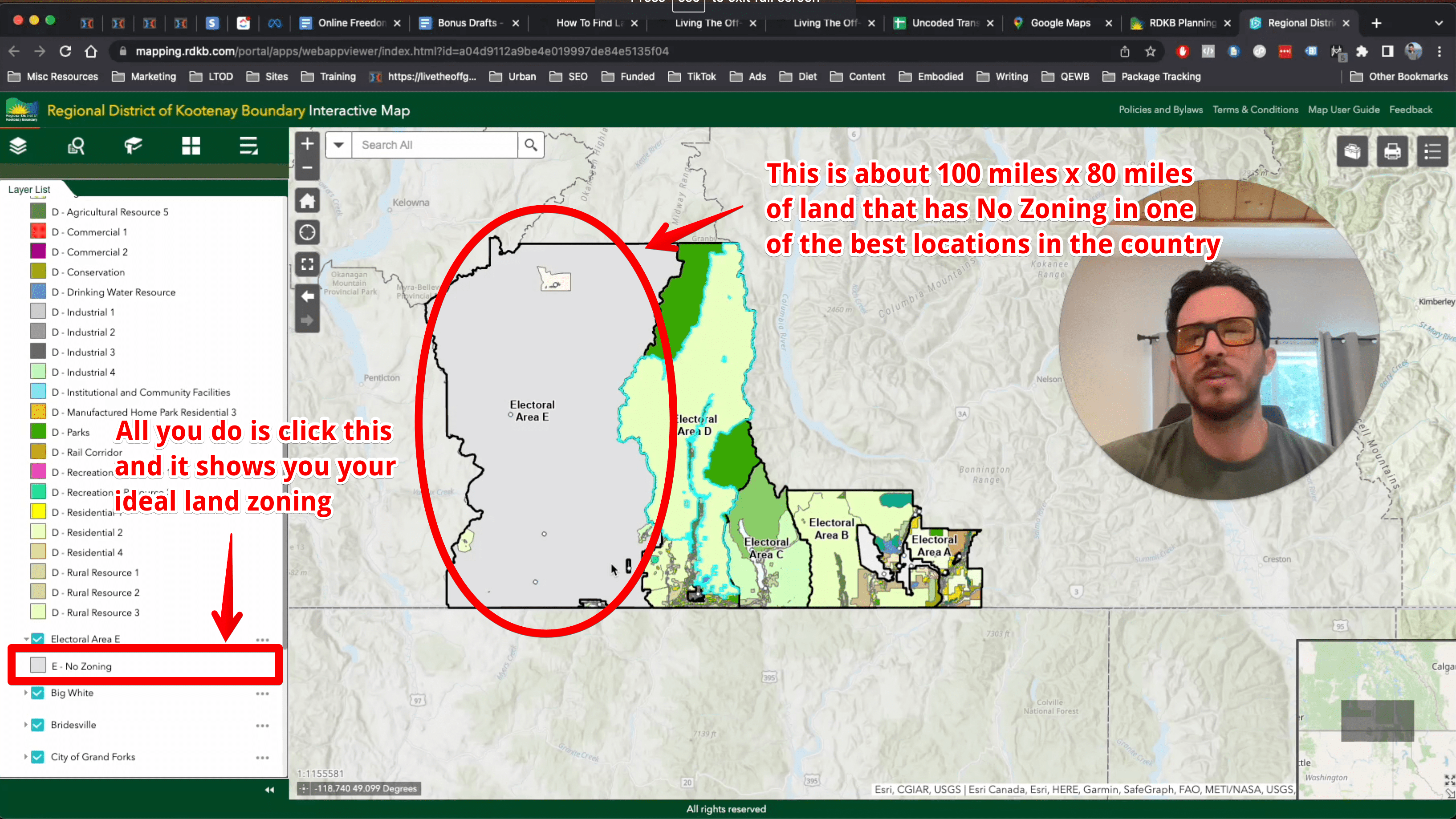Open the graduation-cap learn widget

[x=134, y=146]
